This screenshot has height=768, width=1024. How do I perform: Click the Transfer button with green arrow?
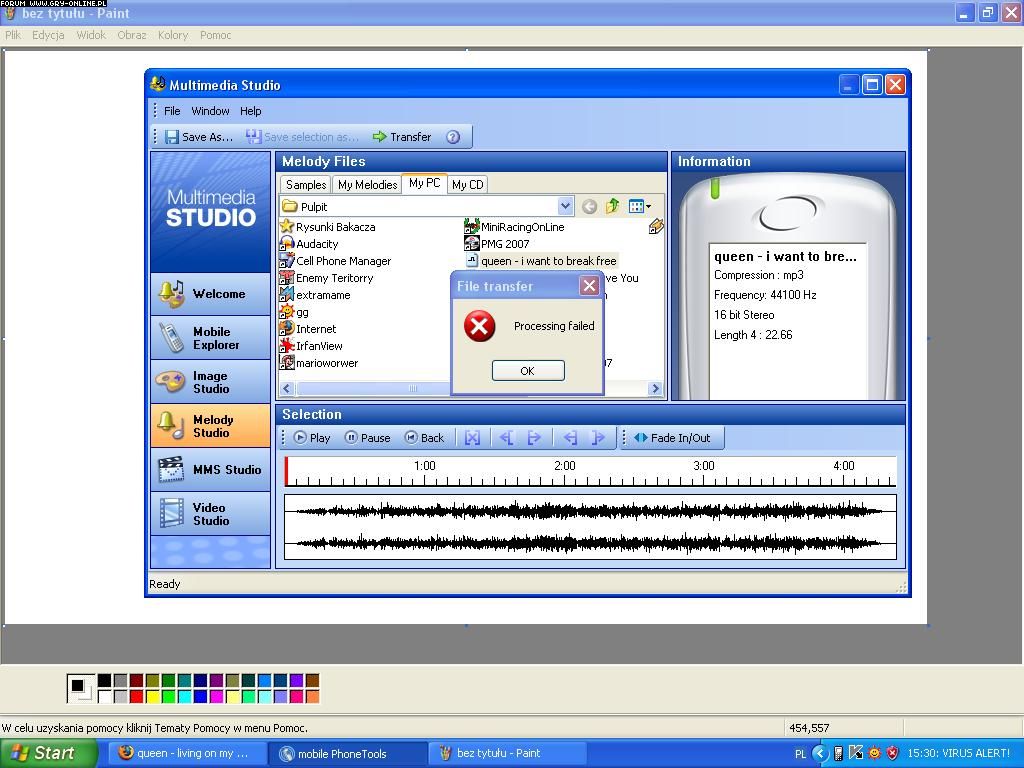[402, 136]
